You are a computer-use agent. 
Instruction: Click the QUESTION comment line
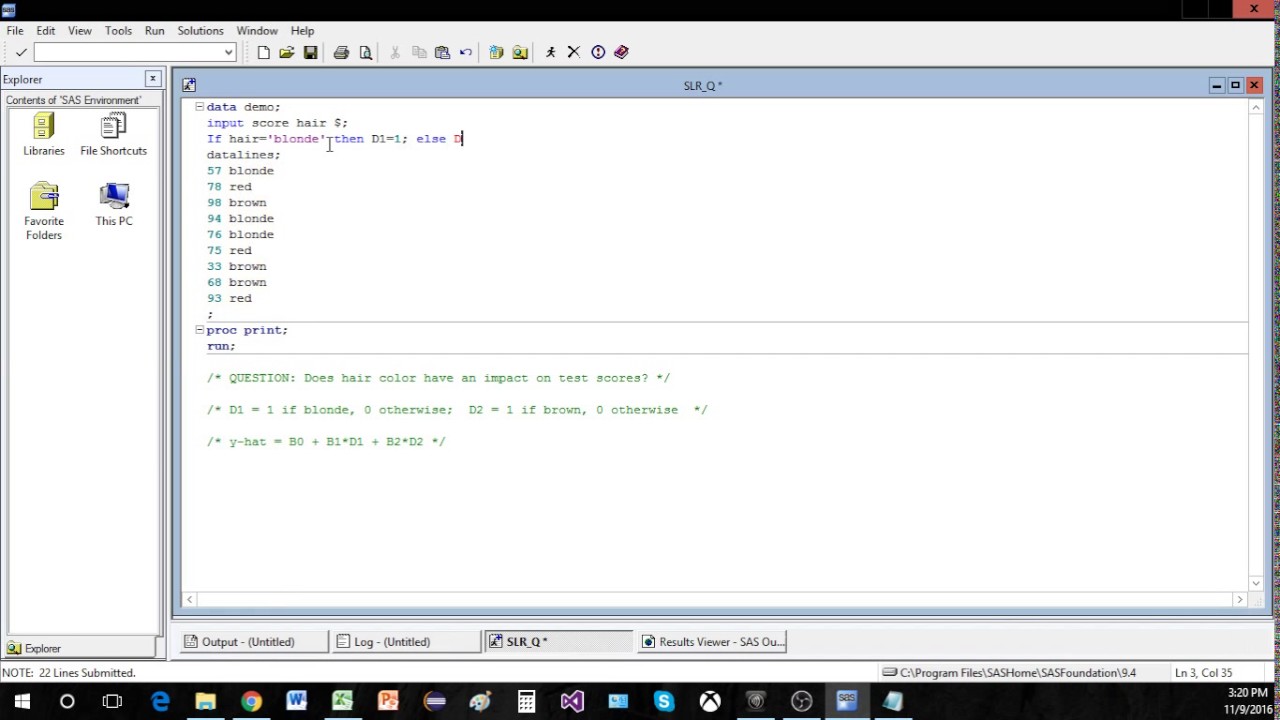438,378
